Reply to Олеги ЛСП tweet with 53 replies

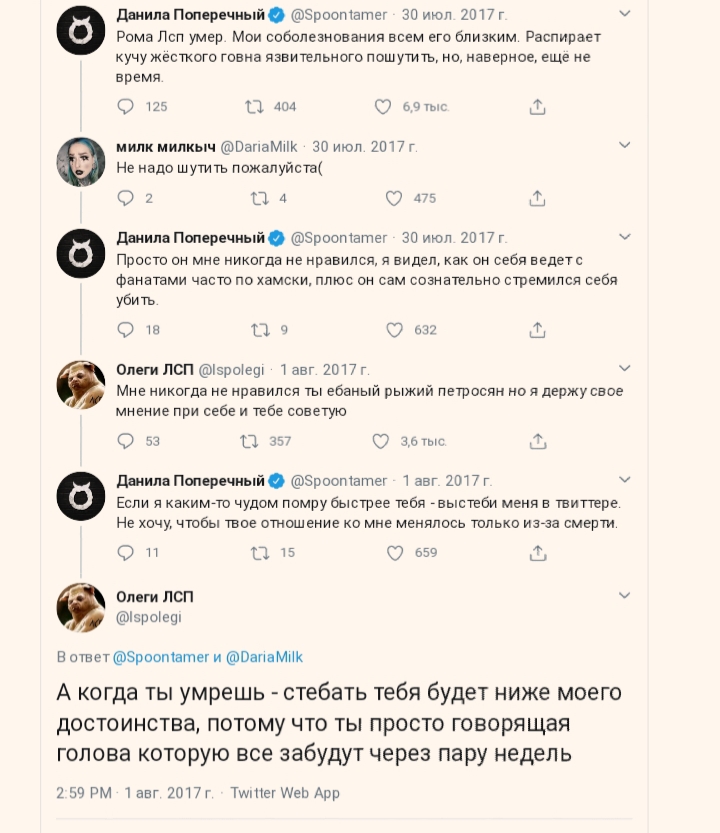pyautogui.click(x=126, y=441)
